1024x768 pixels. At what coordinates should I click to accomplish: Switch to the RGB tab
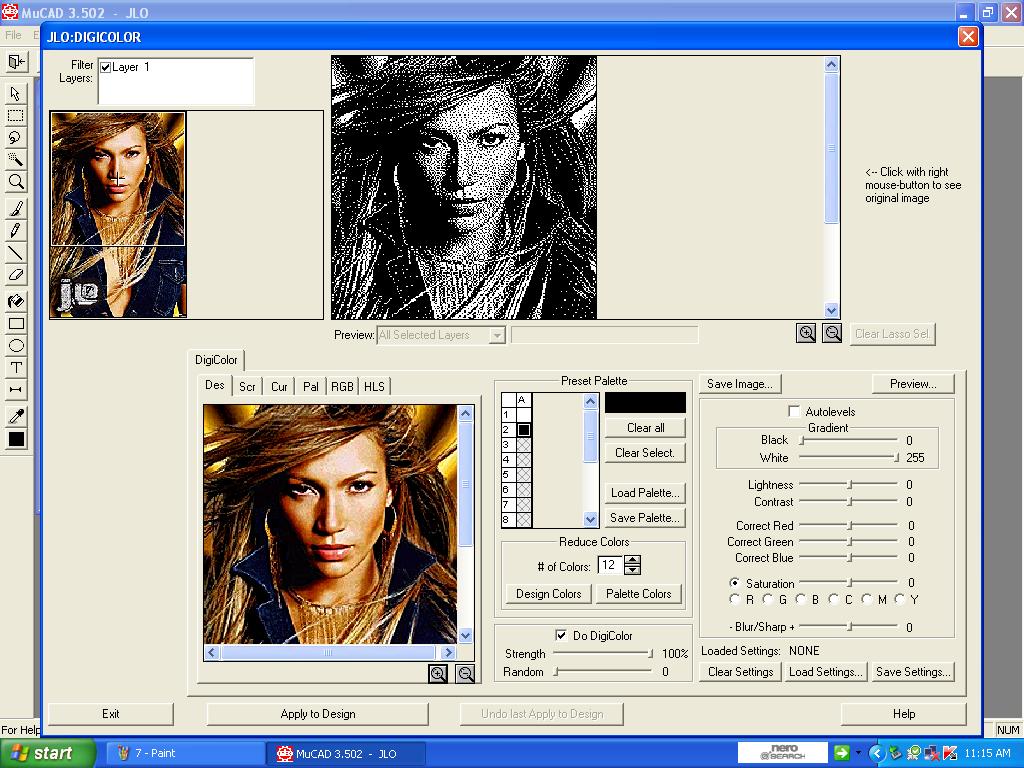tap(343, 386)
